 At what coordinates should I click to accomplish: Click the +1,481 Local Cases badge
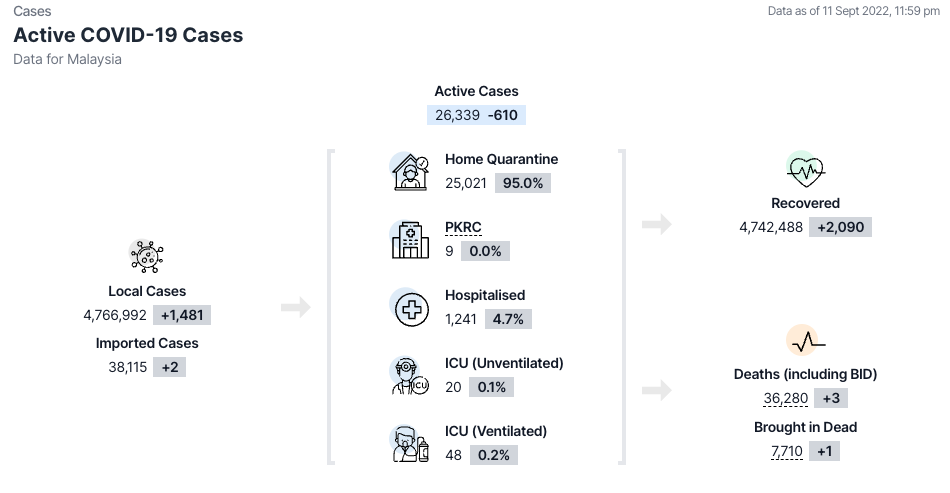[x=182, y=315]
